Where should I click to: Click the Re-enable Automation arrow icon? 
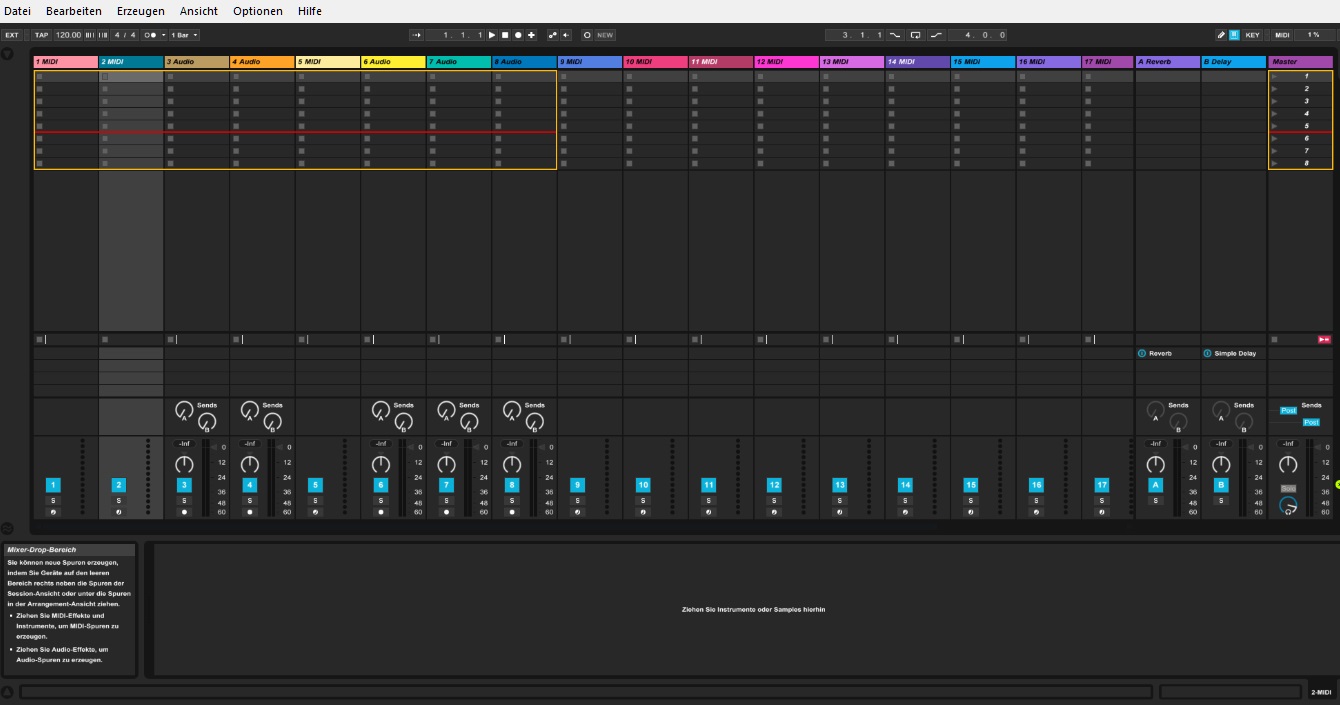(566, 35)
